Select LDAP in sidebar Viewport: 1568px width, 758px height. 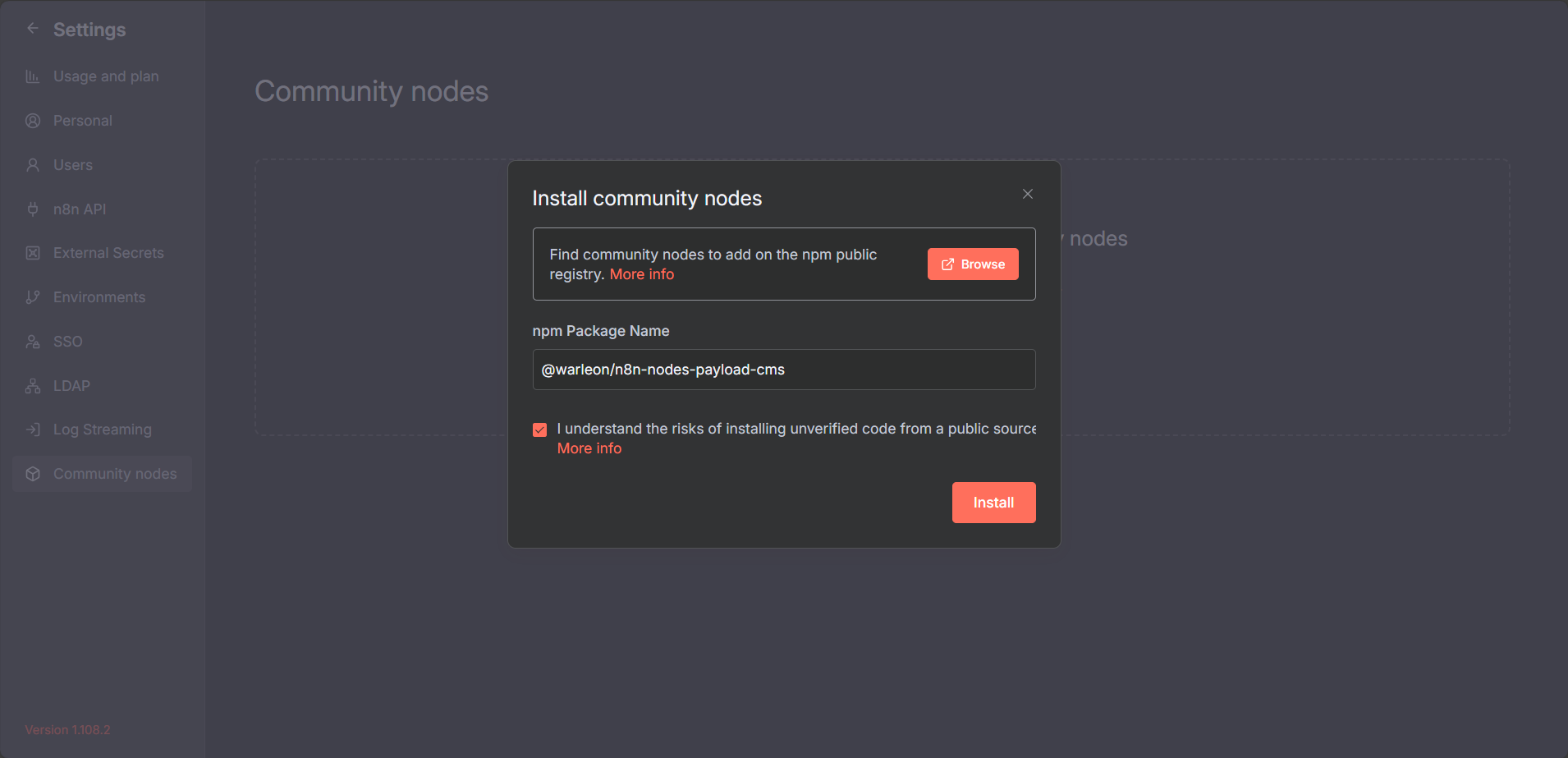(103, 386)
